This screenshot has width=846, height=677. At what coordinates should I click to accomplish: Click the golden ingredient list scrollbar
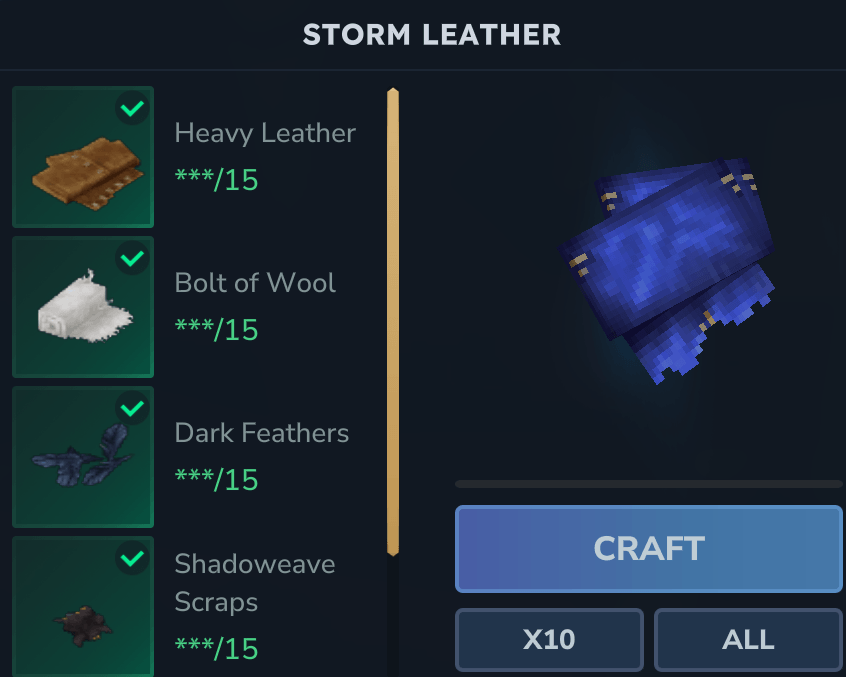point(393,322)
